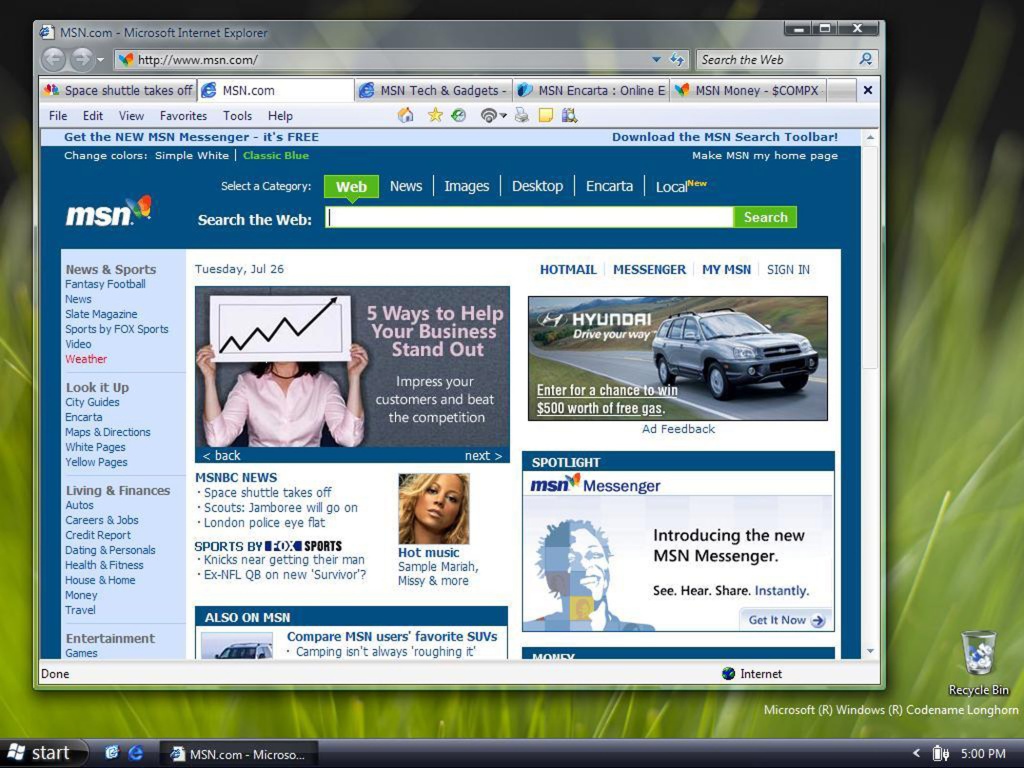The image size is (1024, 768).
Task: Open the Fantasy Football sidebar link
Action: click(105, 284)
